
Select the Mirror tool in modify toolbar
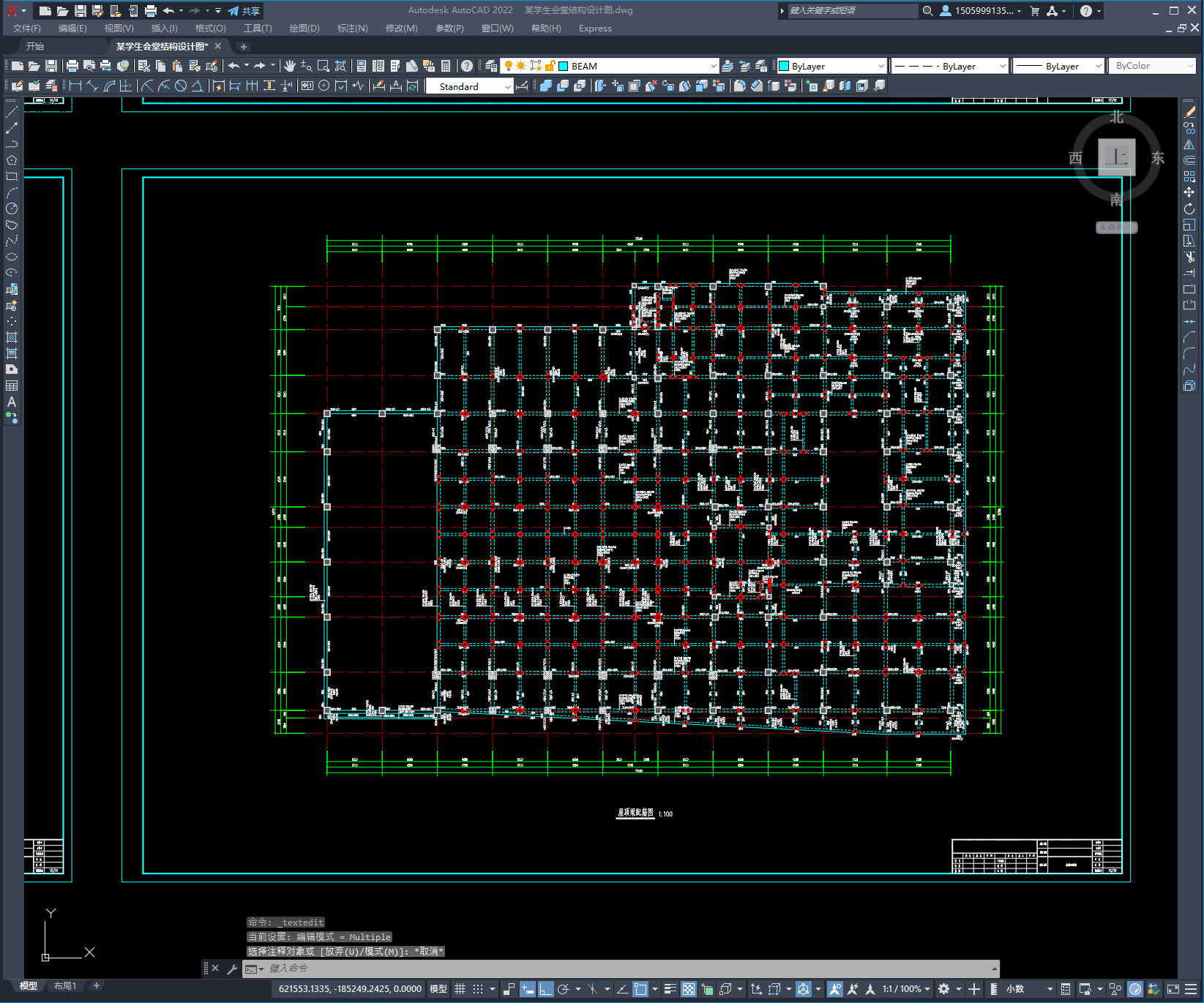pos(1189,144)
